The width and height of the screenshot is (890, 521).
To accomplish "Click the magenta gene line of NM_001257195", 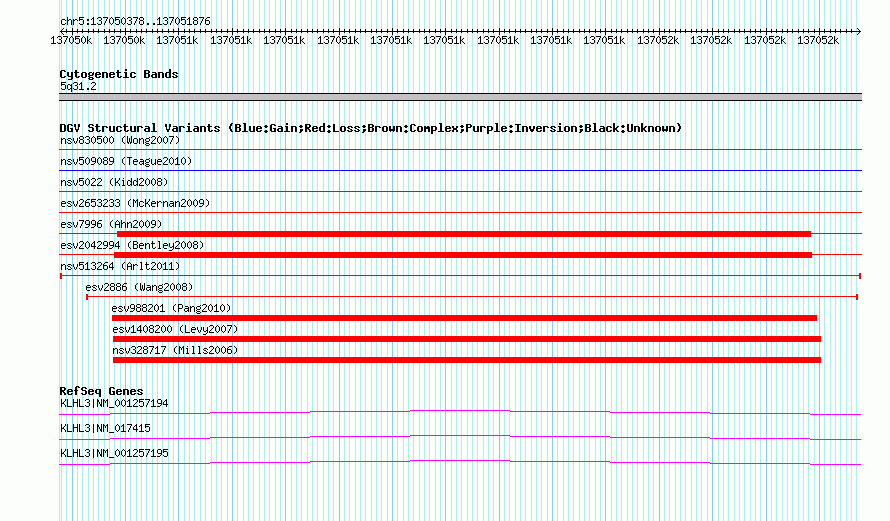I will (460, 462).
